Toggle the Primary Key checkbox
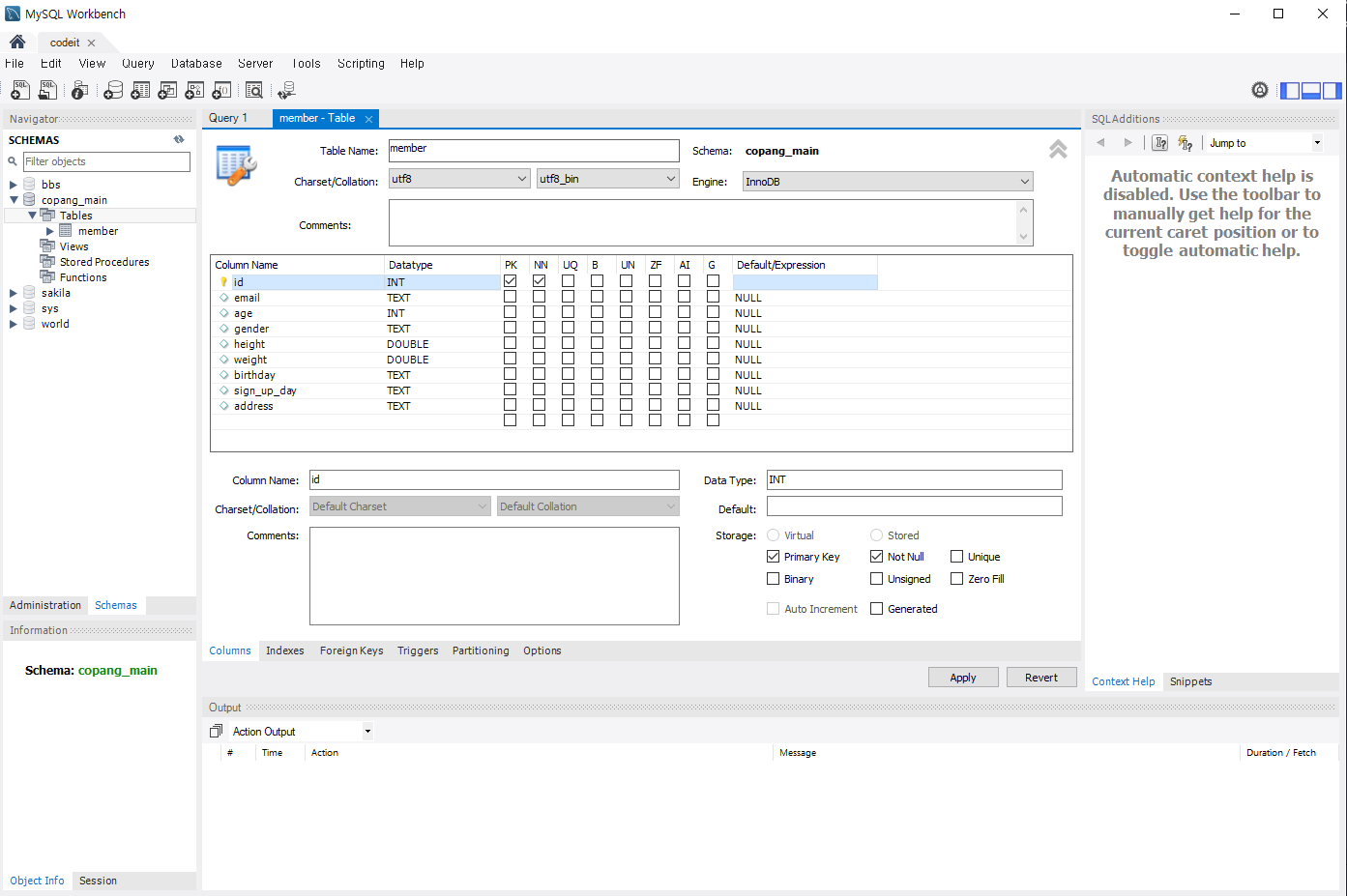The width and height of the screenshot is (1347, 896). (x=773, y=557)
